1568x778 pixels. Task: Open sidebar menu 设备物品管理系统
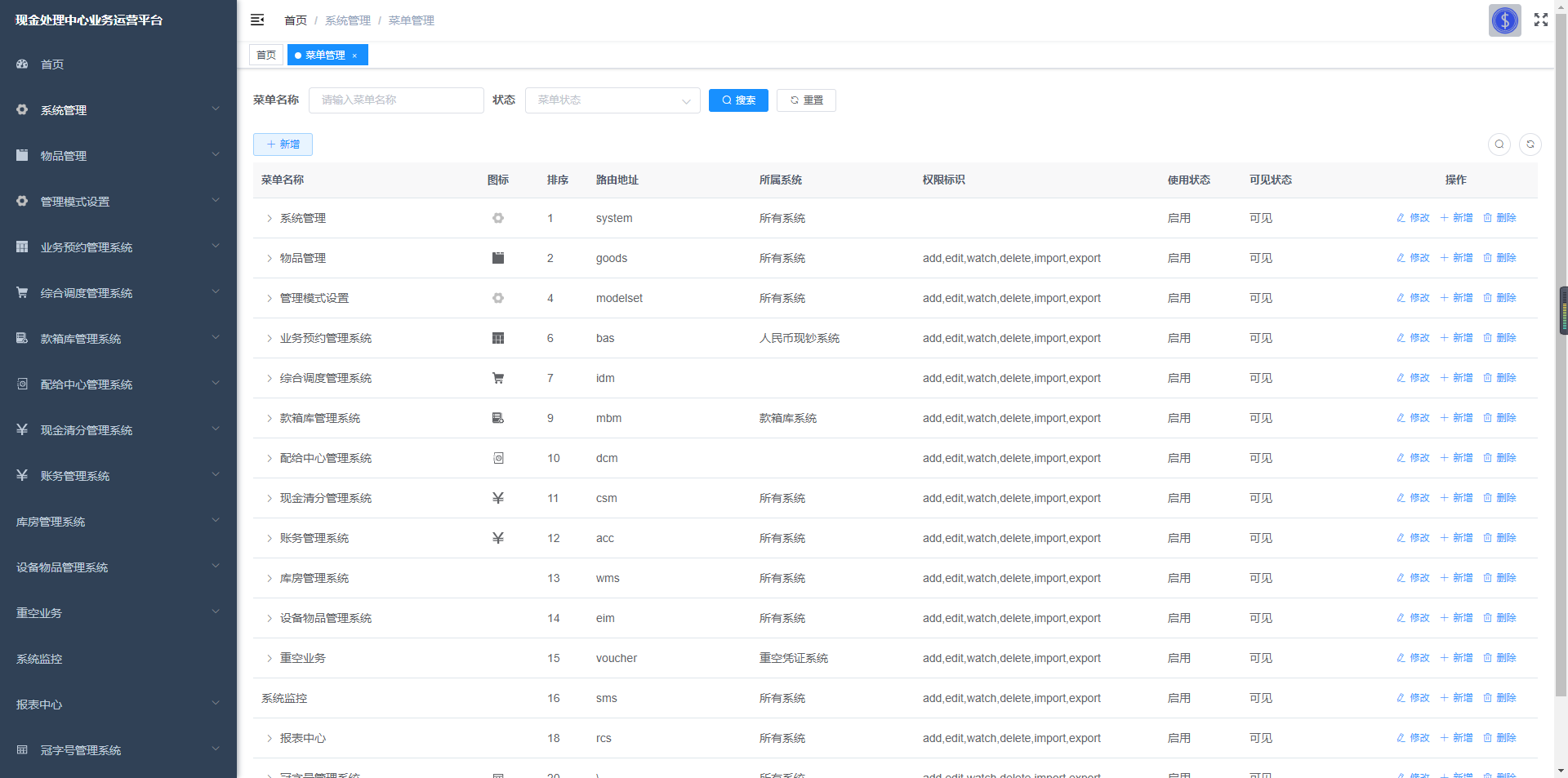coord(118,567)
